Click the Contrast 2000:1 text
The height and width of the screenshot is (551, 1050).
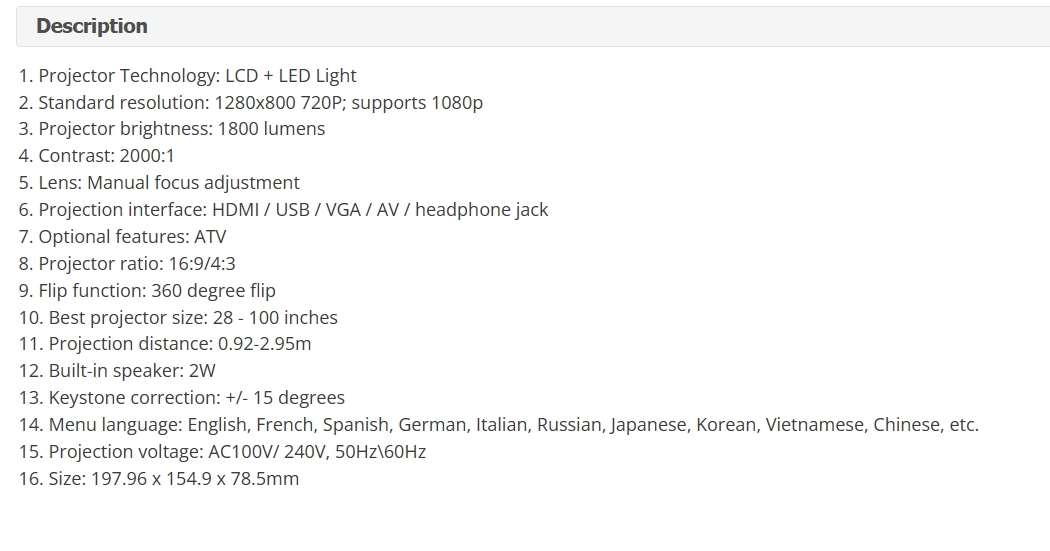pyautogui.click(x=96, y=156)
